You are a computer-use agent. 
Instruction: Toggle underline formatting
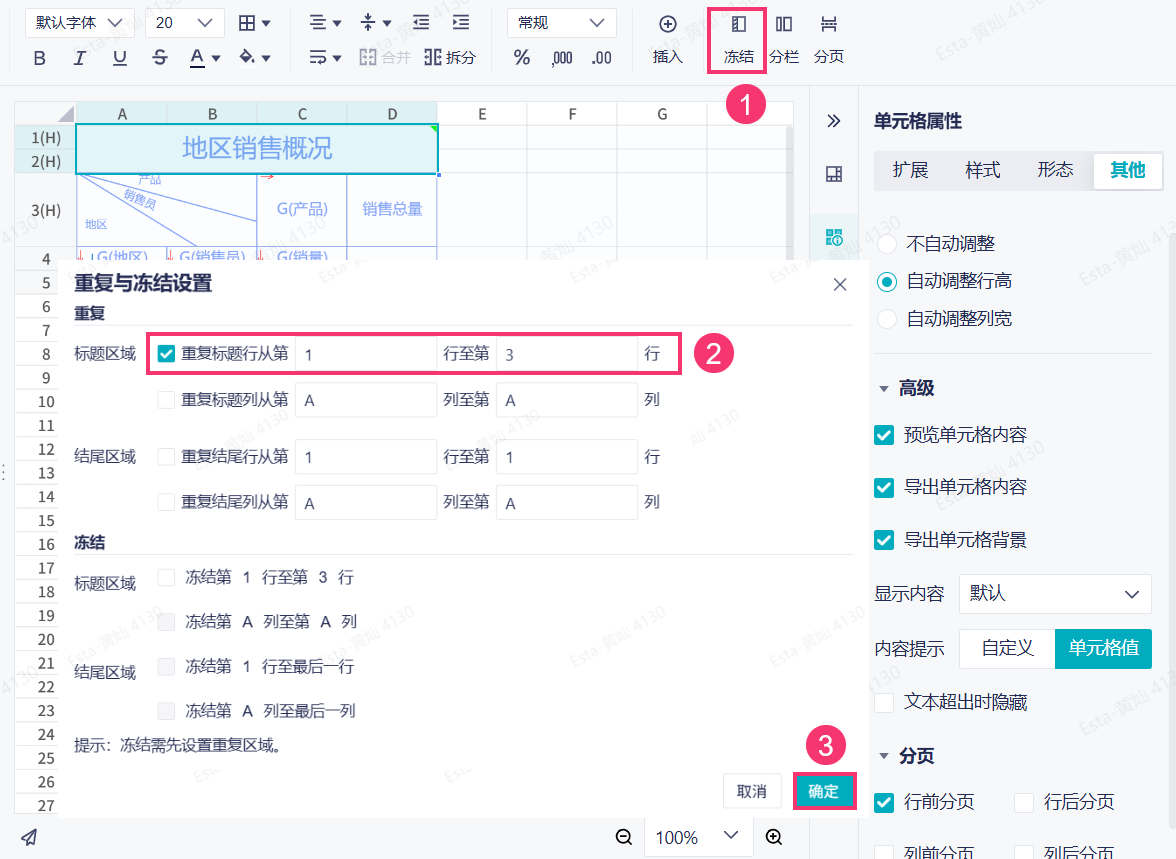(119, 58)
